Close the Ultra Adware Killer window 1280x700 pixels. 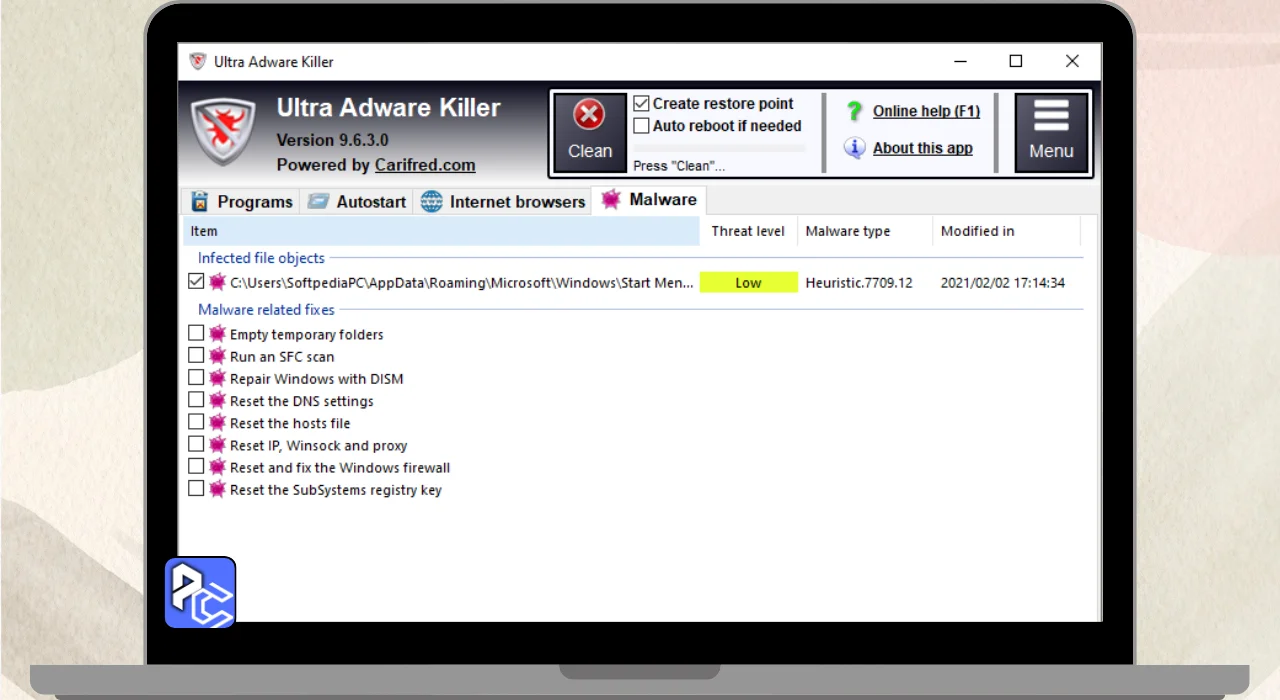(1072, 61)
